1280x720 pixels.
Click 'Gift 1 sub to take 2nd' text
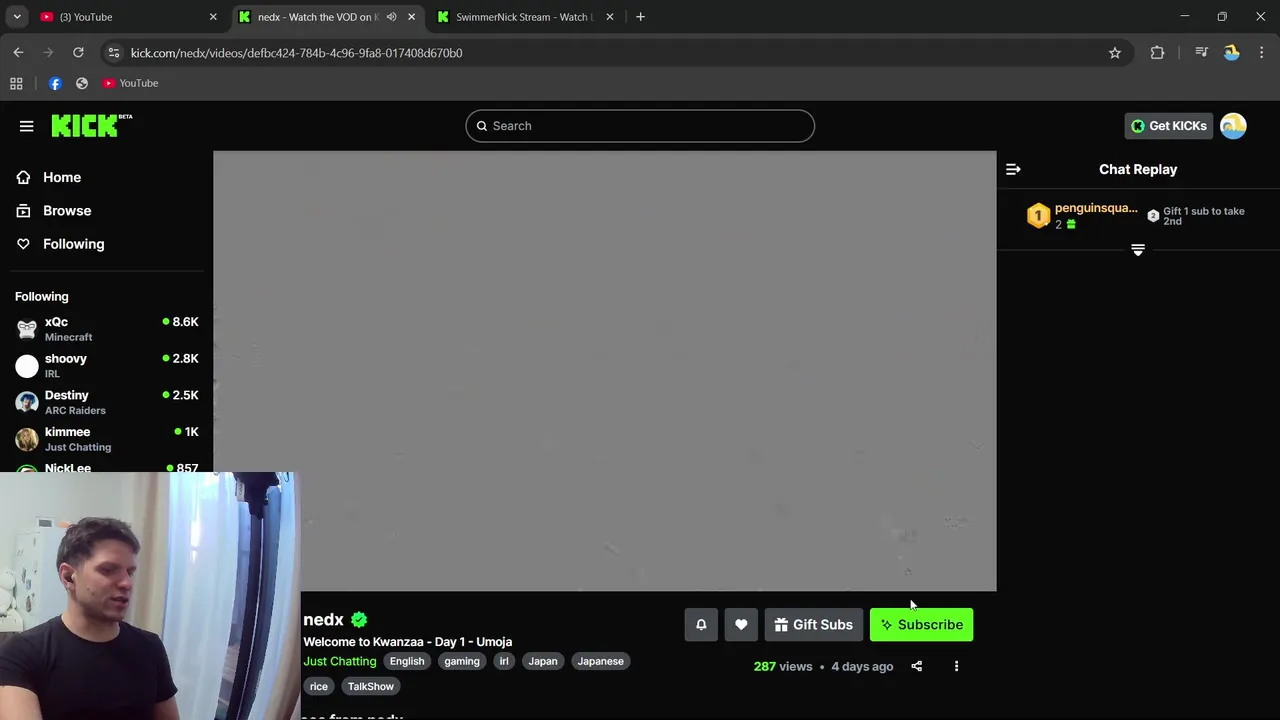click(x=1203, y=216)
